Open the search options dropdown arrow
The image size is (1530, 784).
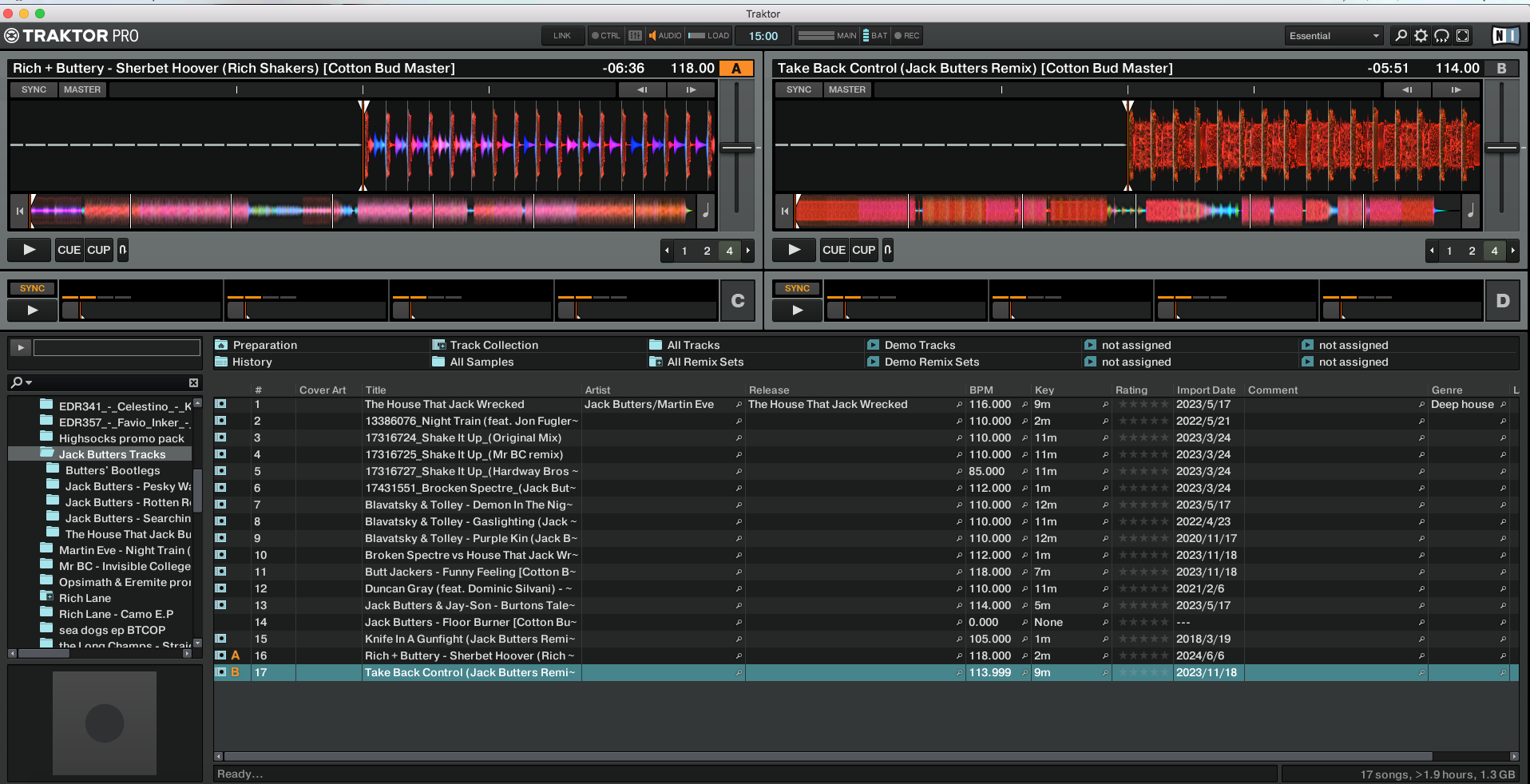pos(29,382)
